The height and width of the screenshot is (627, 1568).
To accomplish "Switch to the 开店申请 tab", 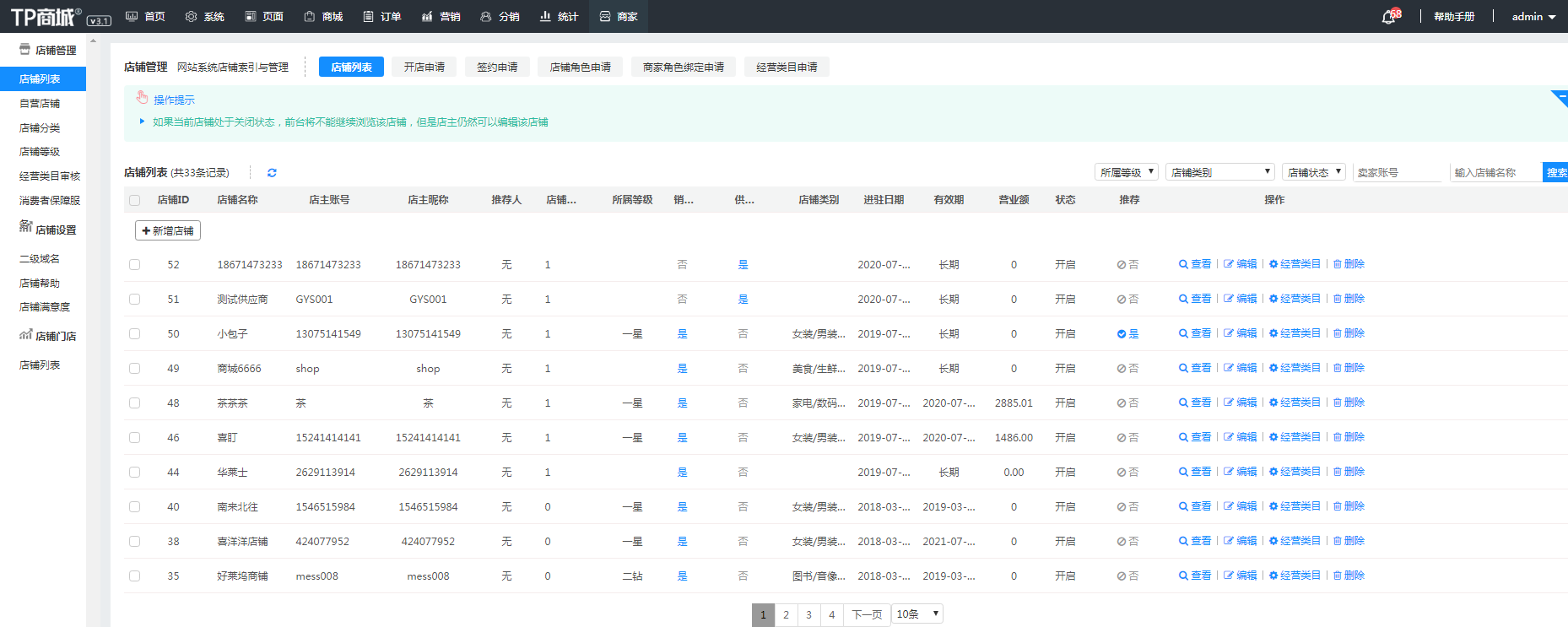I will click(424, 68).
